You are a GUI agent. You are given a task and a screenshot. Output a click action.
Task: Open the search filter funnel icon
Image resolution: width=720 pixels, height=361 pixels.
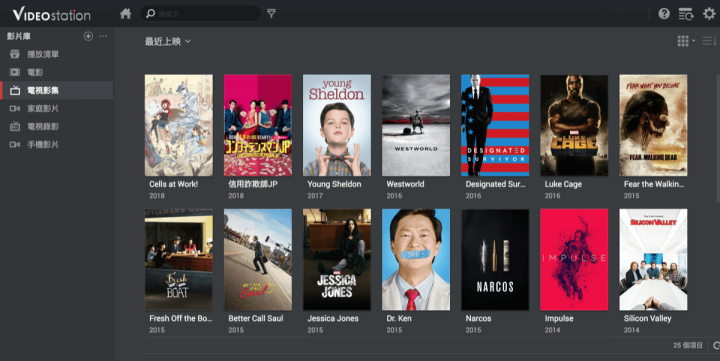tap(271, 14)
